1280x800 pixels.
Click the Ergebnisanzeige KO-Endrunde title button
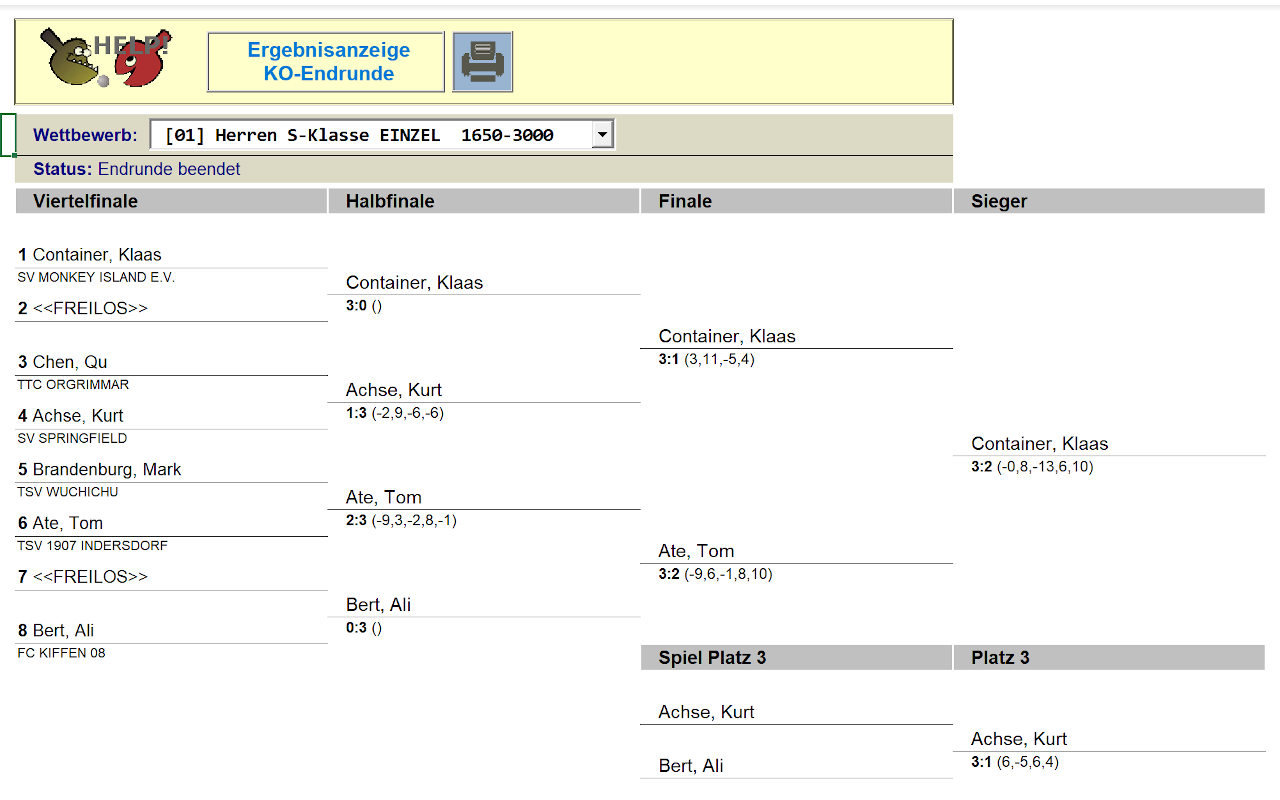click(x=326, y=62)
